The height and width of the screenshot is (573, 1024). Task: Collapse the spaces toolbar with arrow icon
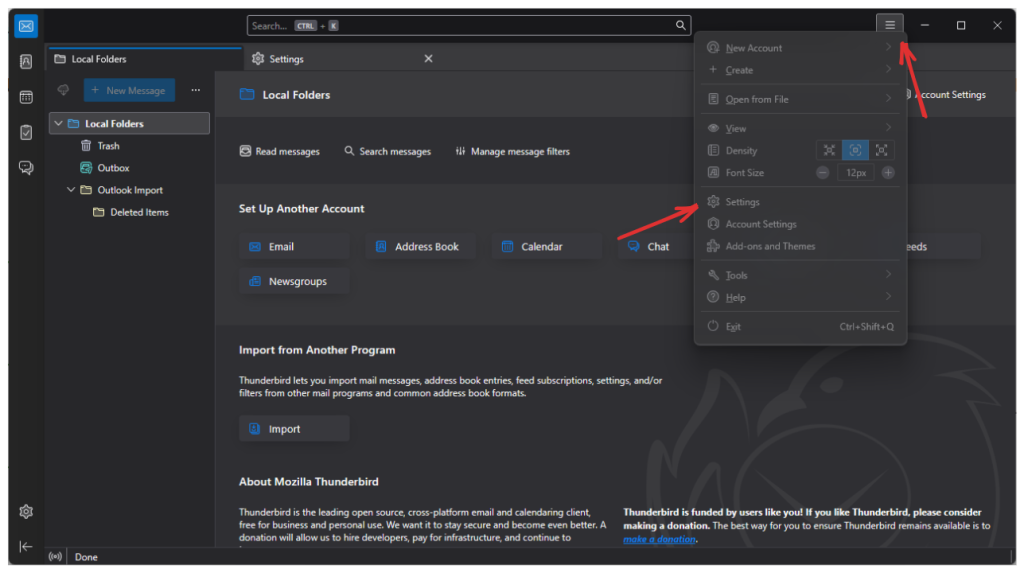(26, 546)
